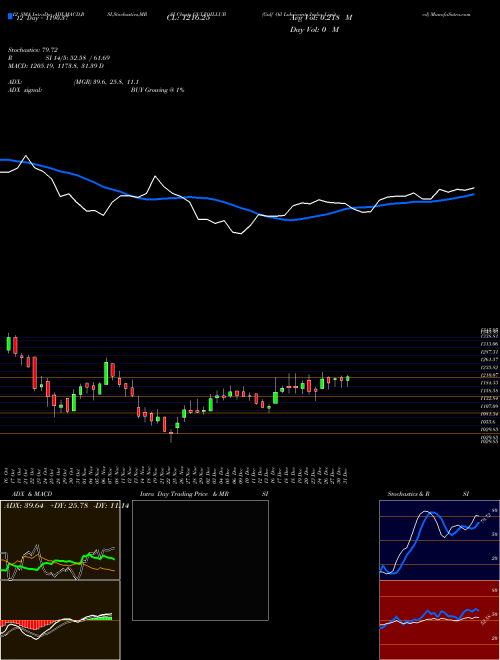Click the '1184.33' price axis label

point(489,383)
